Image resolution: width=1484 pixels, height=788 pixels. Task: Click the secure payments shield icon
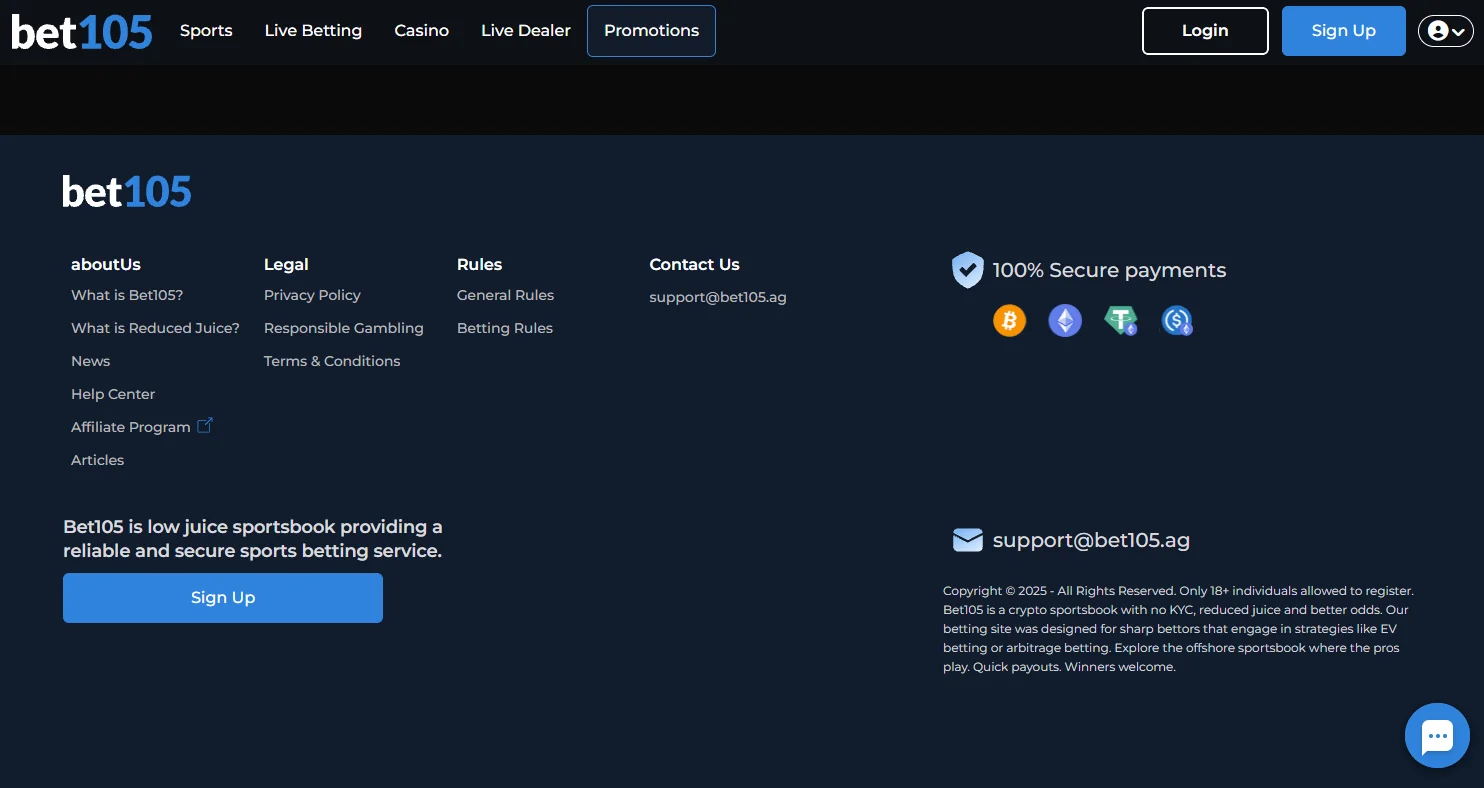coord(967,270)
